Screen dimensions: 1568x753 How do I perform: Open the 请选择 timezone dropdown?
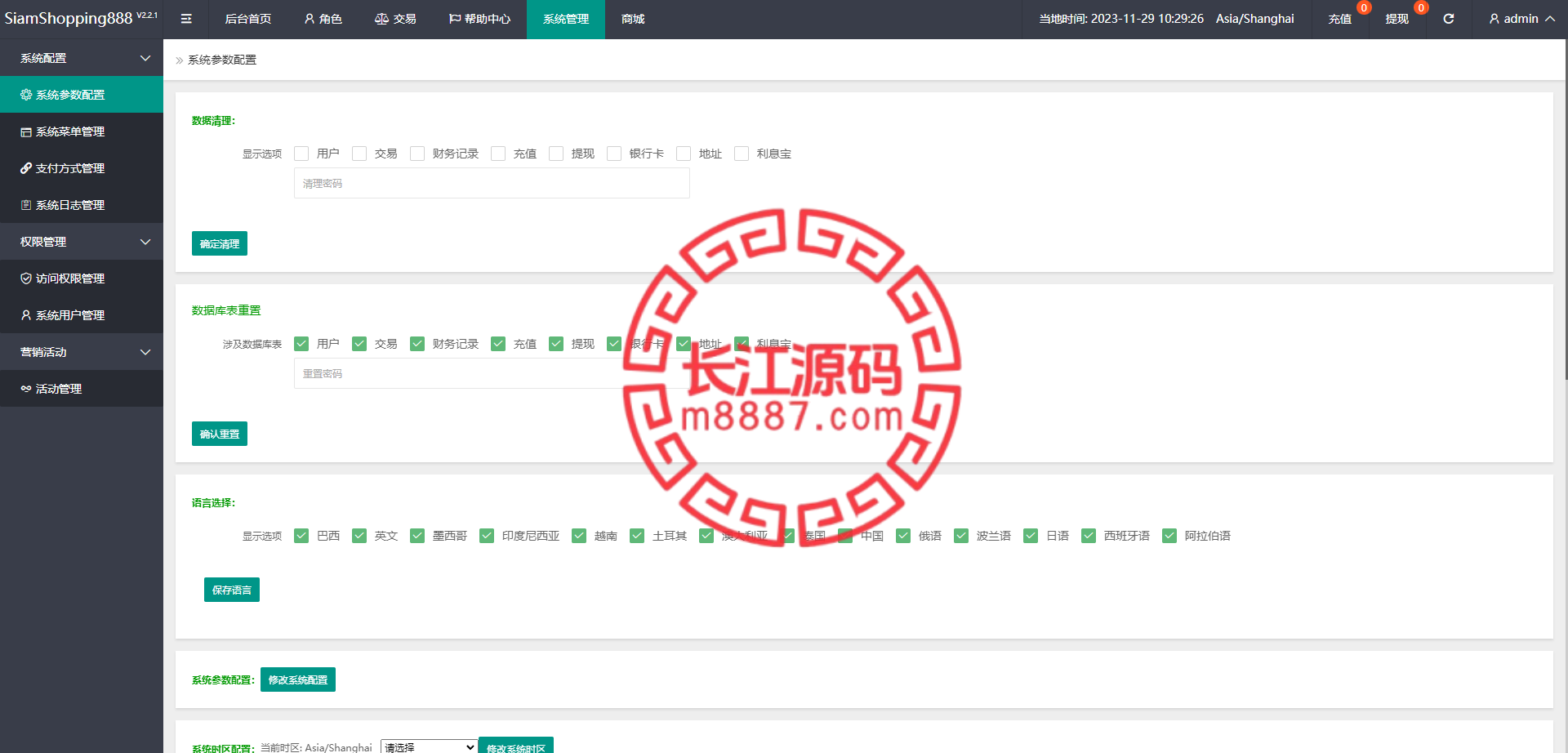[430, 746]
